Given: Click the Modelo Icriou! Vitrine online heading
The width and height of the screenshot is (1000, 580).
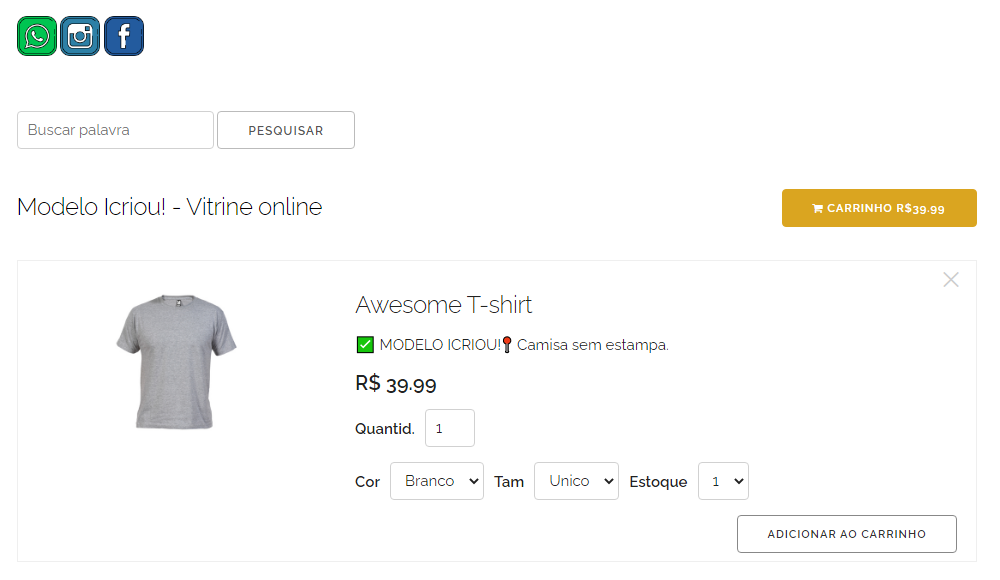Looking at the screenshot, I should (169, 208).
